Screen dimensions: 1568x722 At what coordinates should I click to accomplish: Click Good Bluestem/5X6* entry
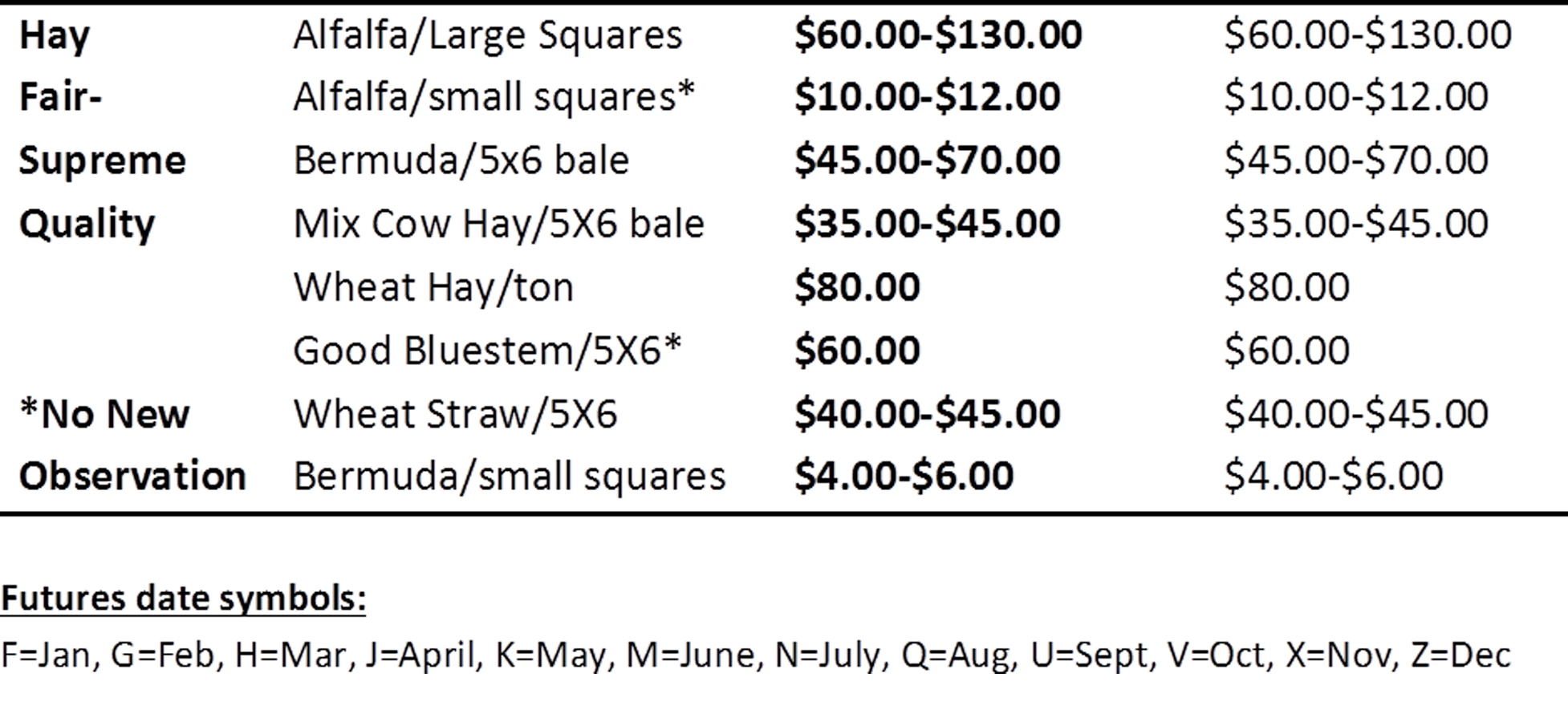coord(487,351)
